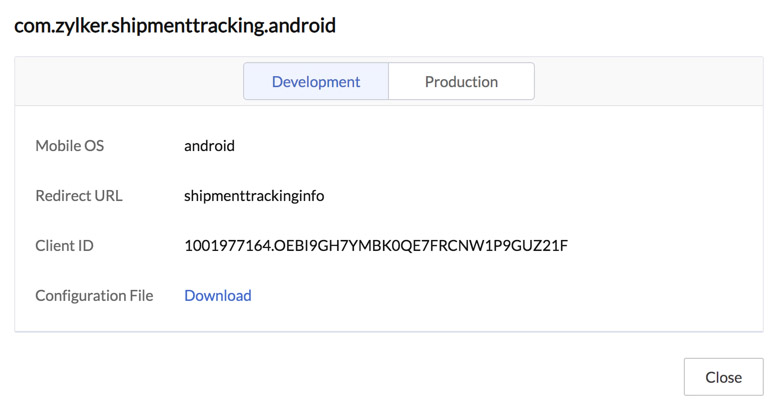The image size is (781, 402).
Task: Dismiss the dialog with Close
Action: pos(723,377)
